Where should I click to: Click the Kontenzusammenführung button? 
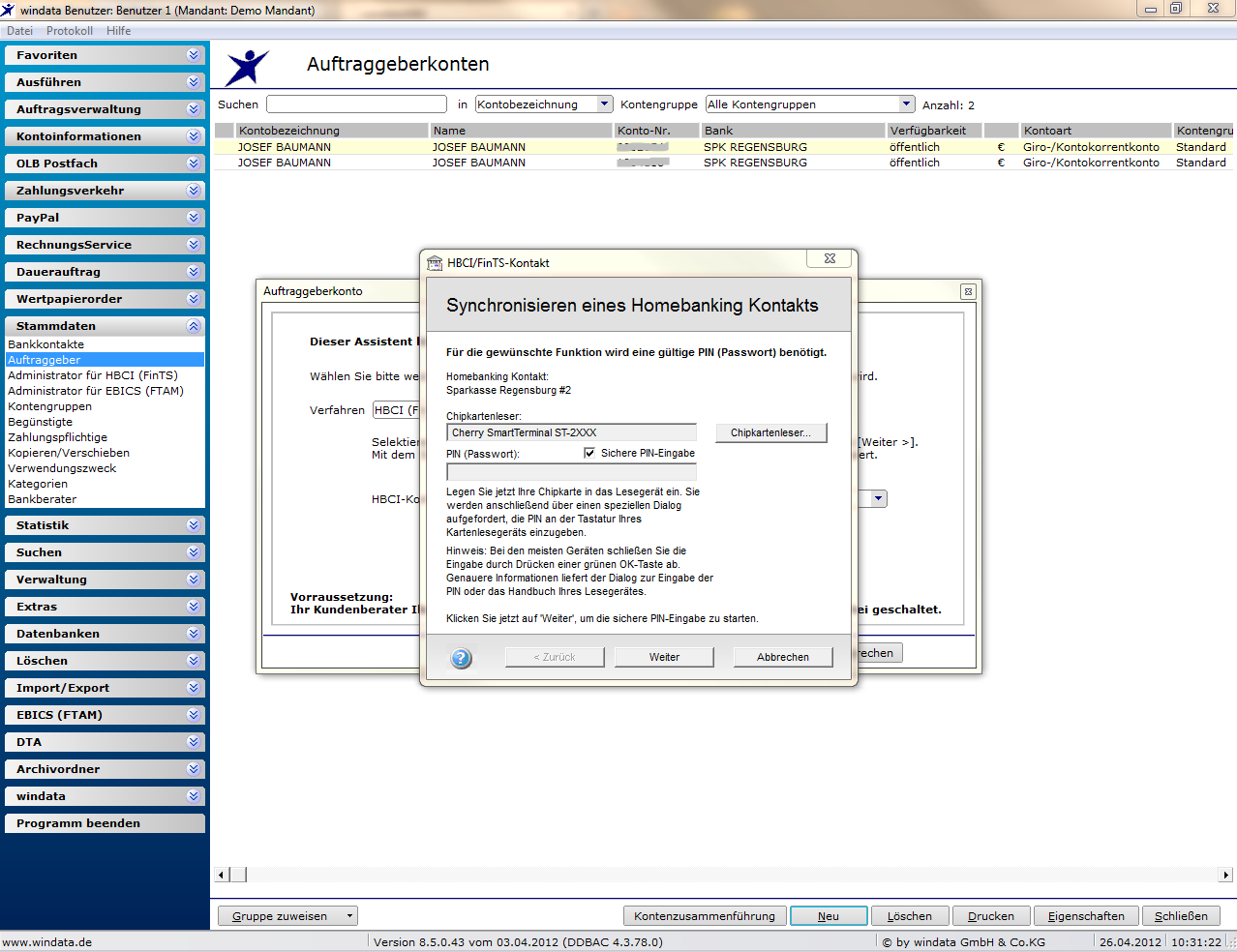705,916
